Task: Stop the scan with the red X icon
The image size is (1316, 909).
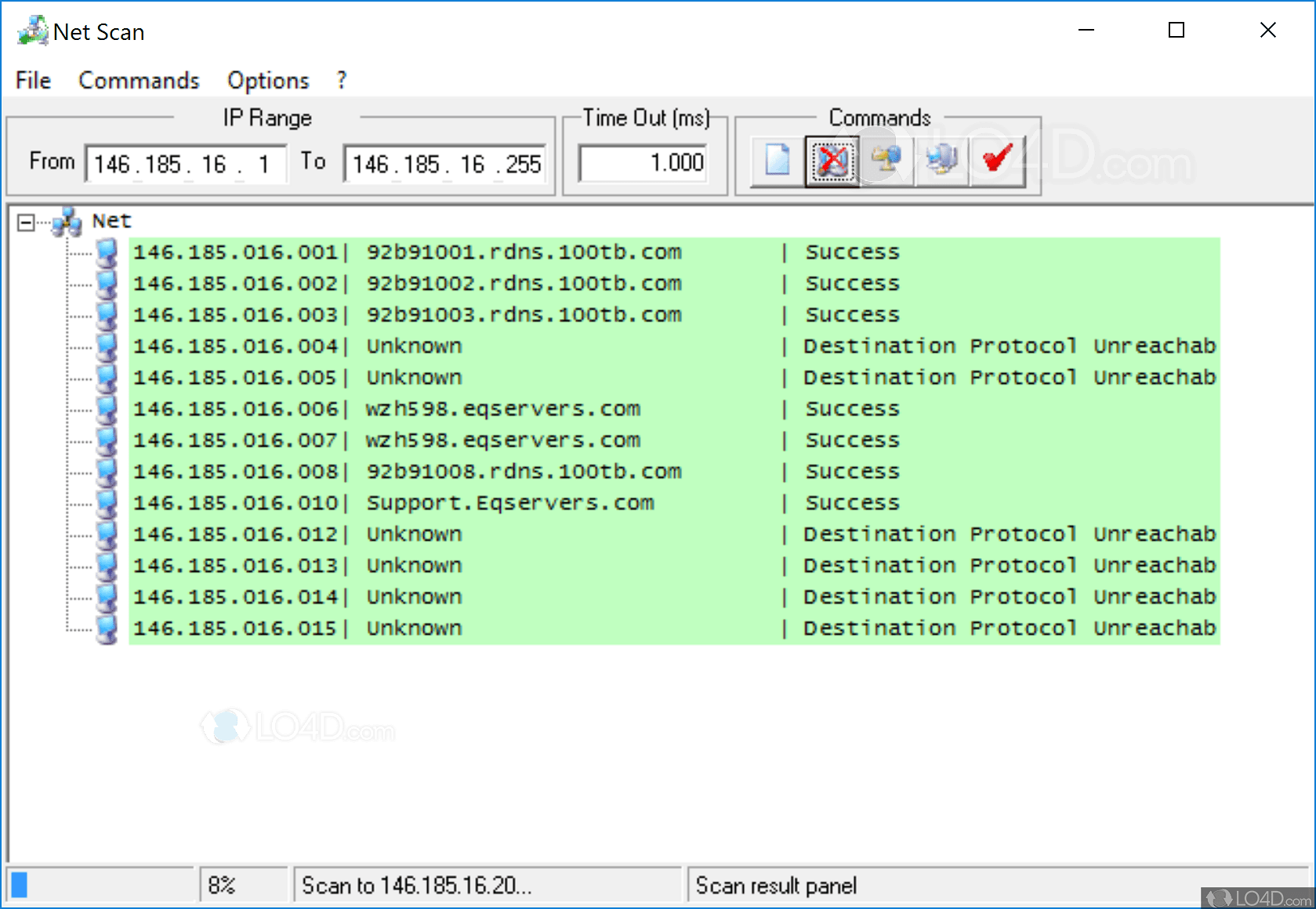Action: pos(832,161)
